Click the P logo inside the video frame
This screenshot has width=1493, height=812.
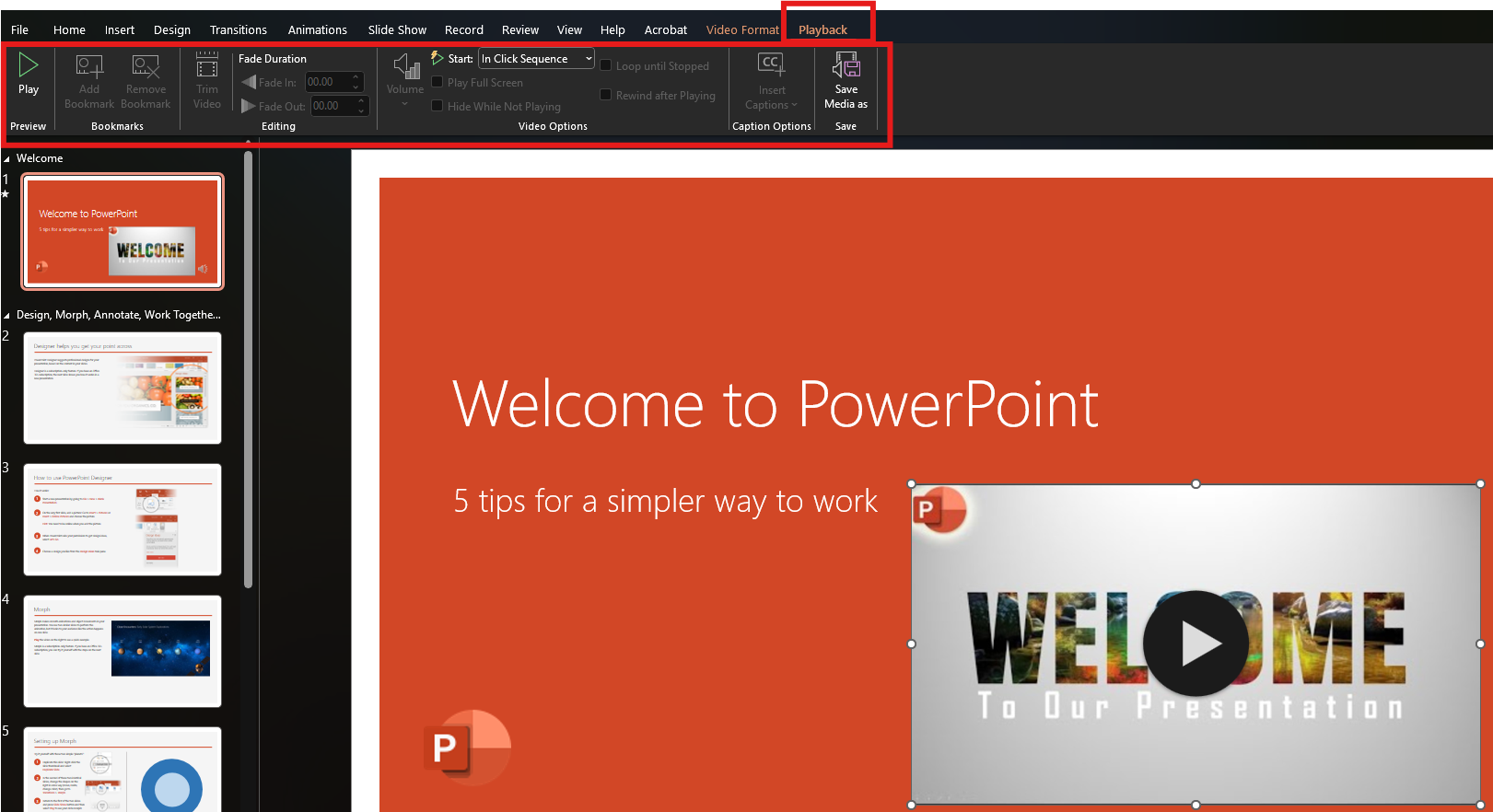[x=939, y=510]
